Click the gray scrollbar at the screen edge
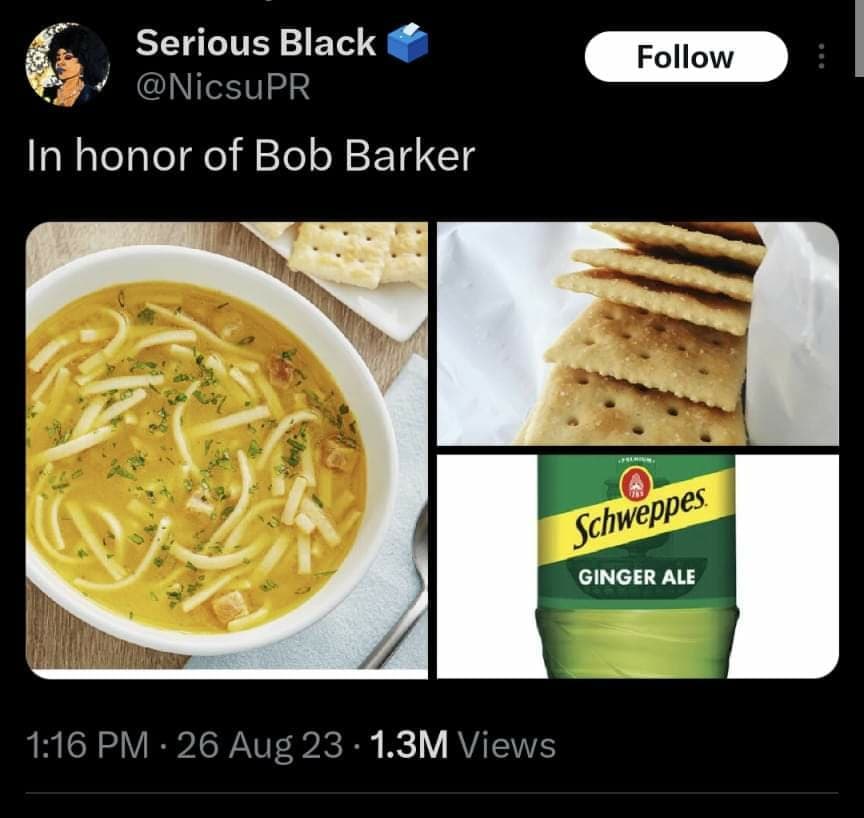 [x=859, y=37]
